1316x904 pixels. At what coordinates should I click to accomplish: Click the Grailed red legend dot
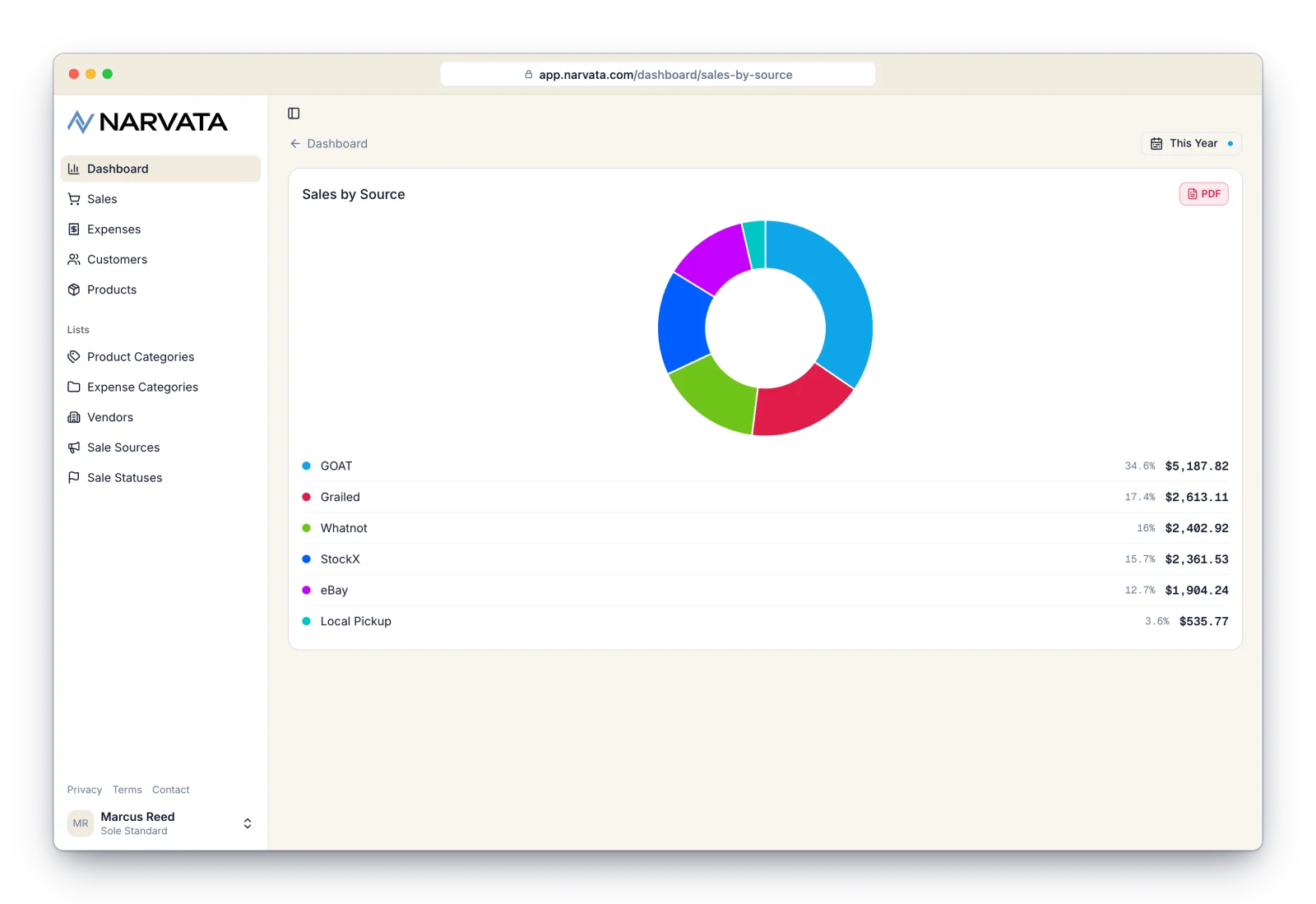coord(307,497)
